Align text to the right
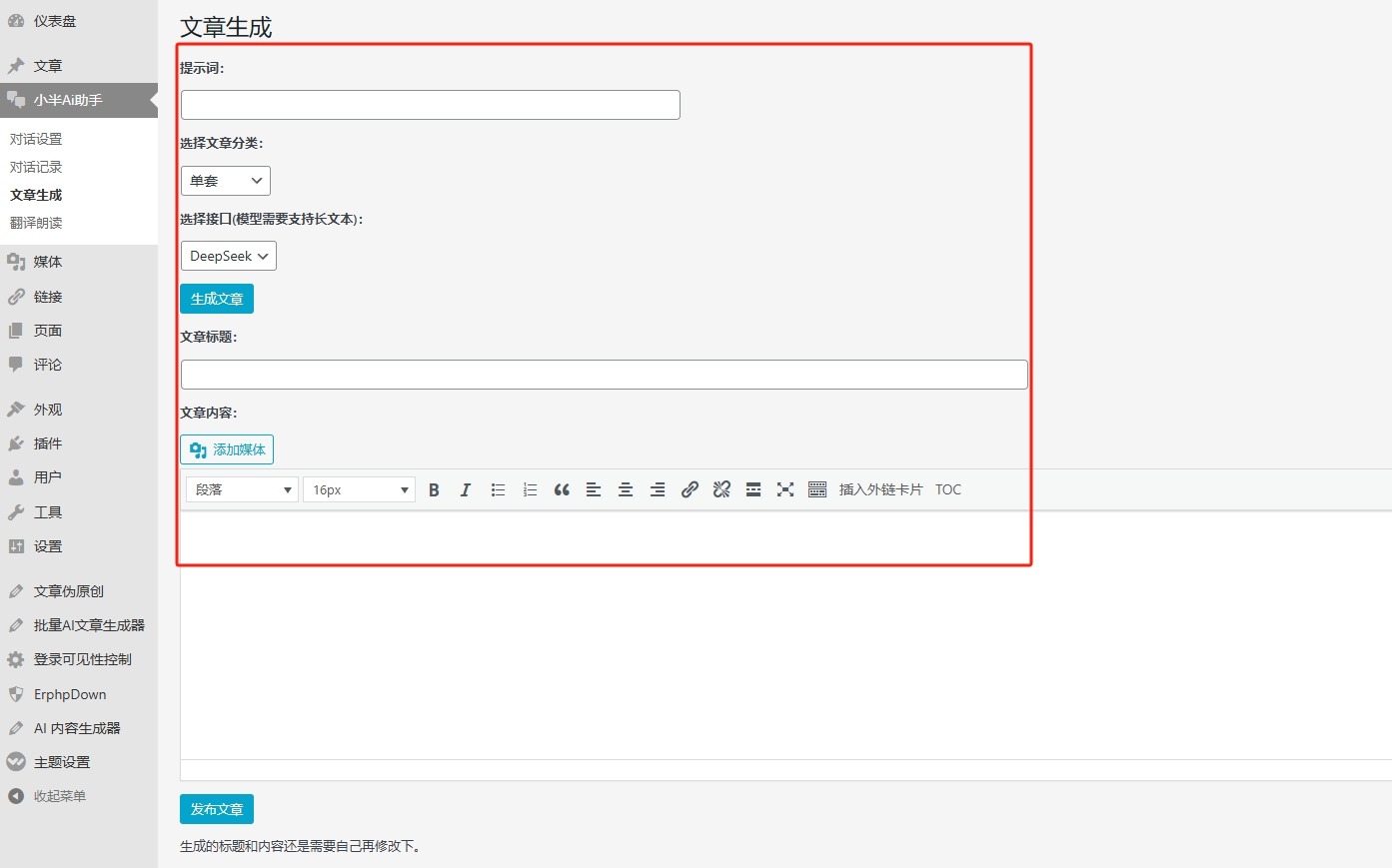Screen dimensions: 1392x868 tap(658, 489)
